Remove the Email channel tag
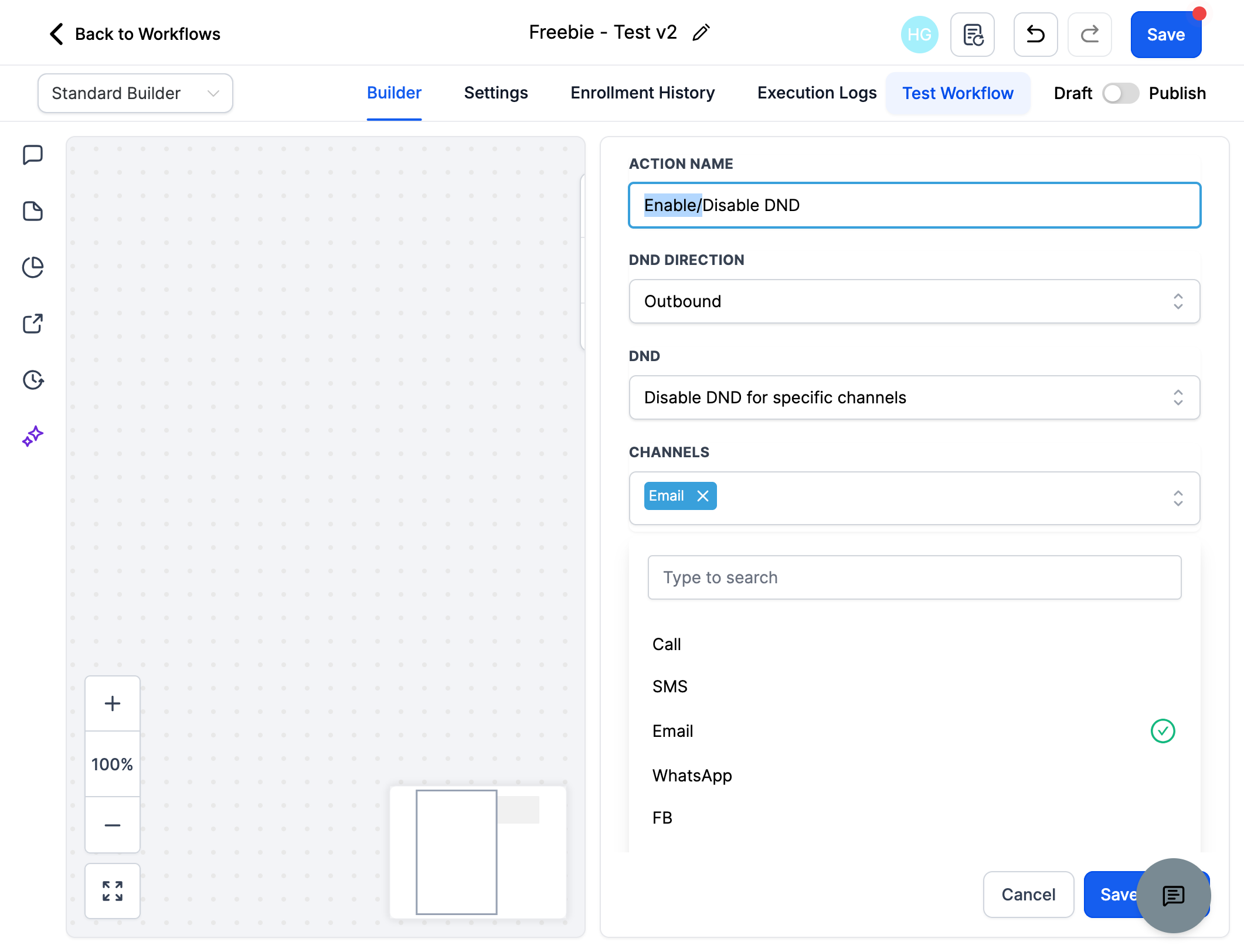 [x=703, y=496]
